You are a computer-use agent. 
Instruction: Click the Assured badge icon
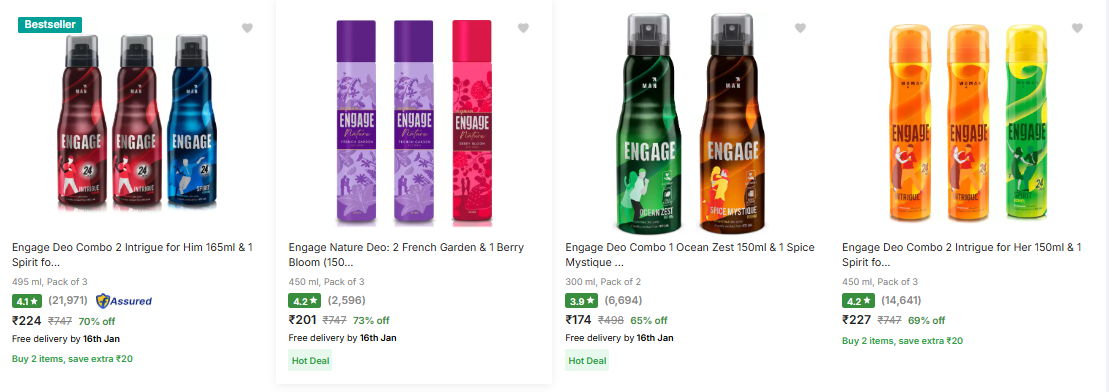124,301
